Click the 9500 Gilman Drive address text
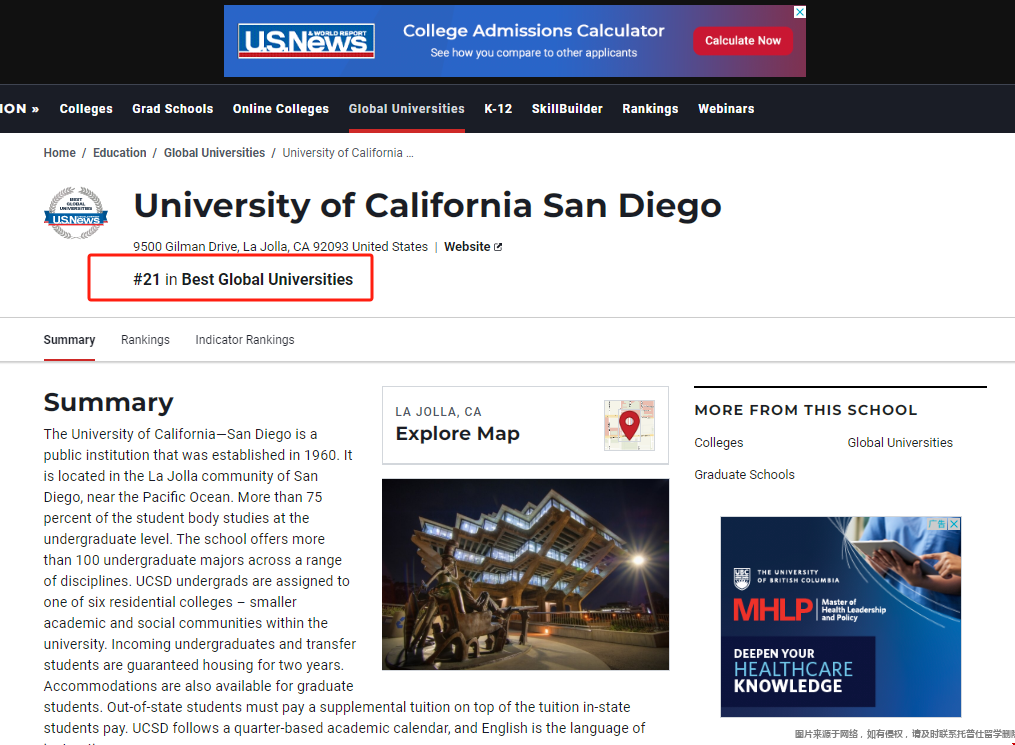Viewport: 1015px width, 745px height. click(280, 247)
